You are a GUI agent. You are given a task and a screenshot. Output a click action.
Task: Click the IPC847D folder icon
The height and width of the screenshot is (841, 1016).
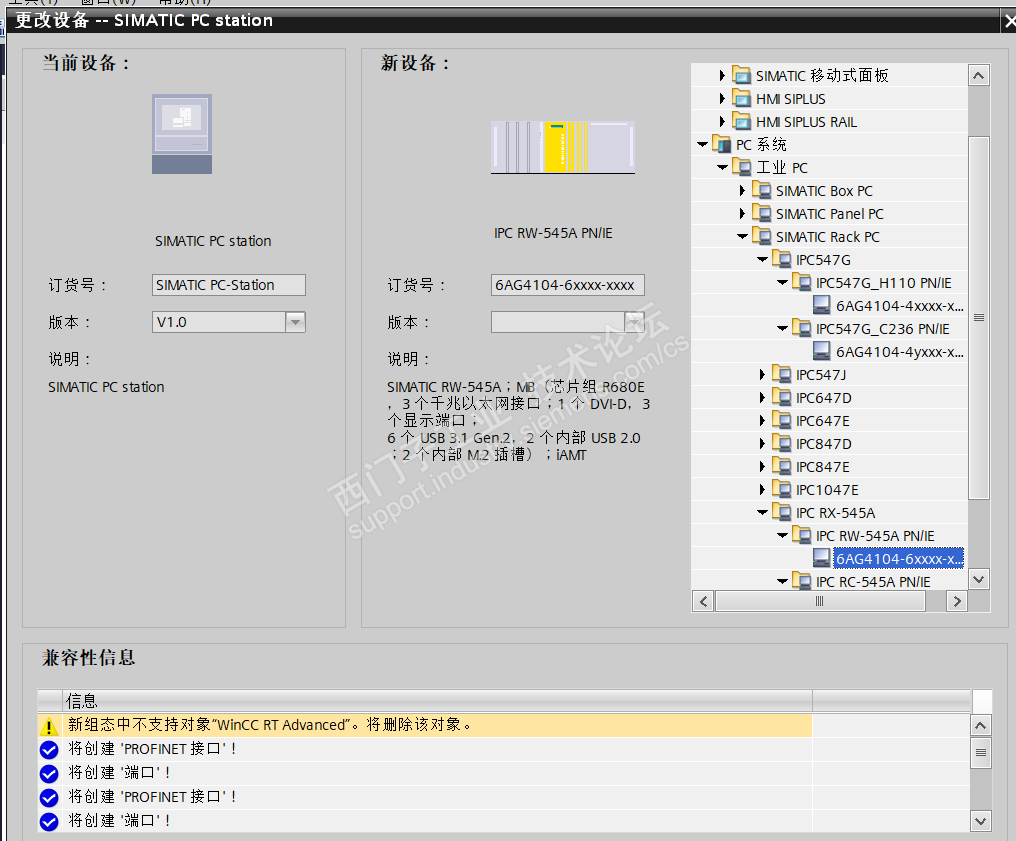(x=781, y=443)
